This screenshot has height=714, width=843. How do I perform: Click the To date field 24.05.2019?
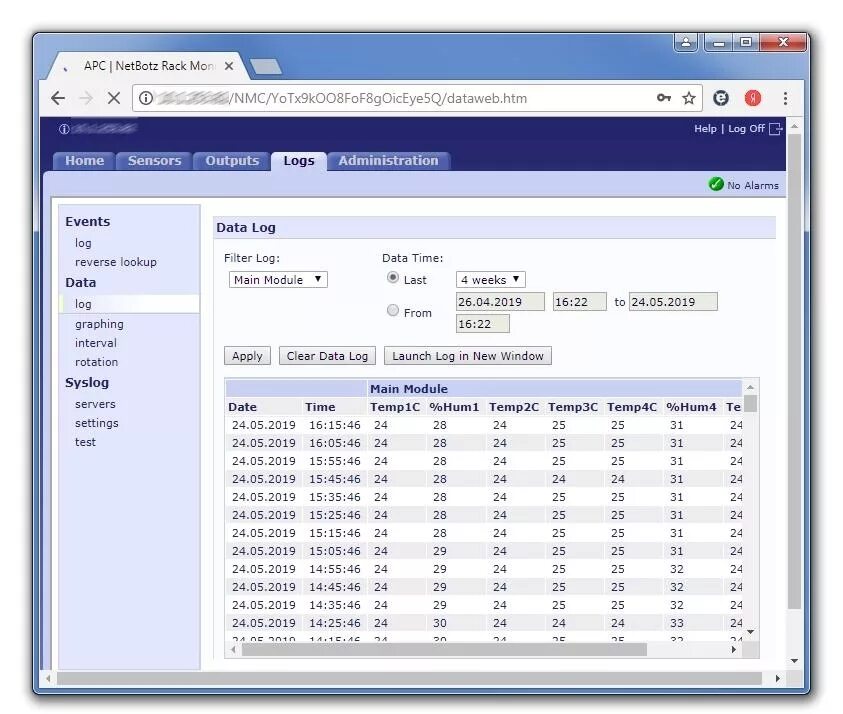673,302
